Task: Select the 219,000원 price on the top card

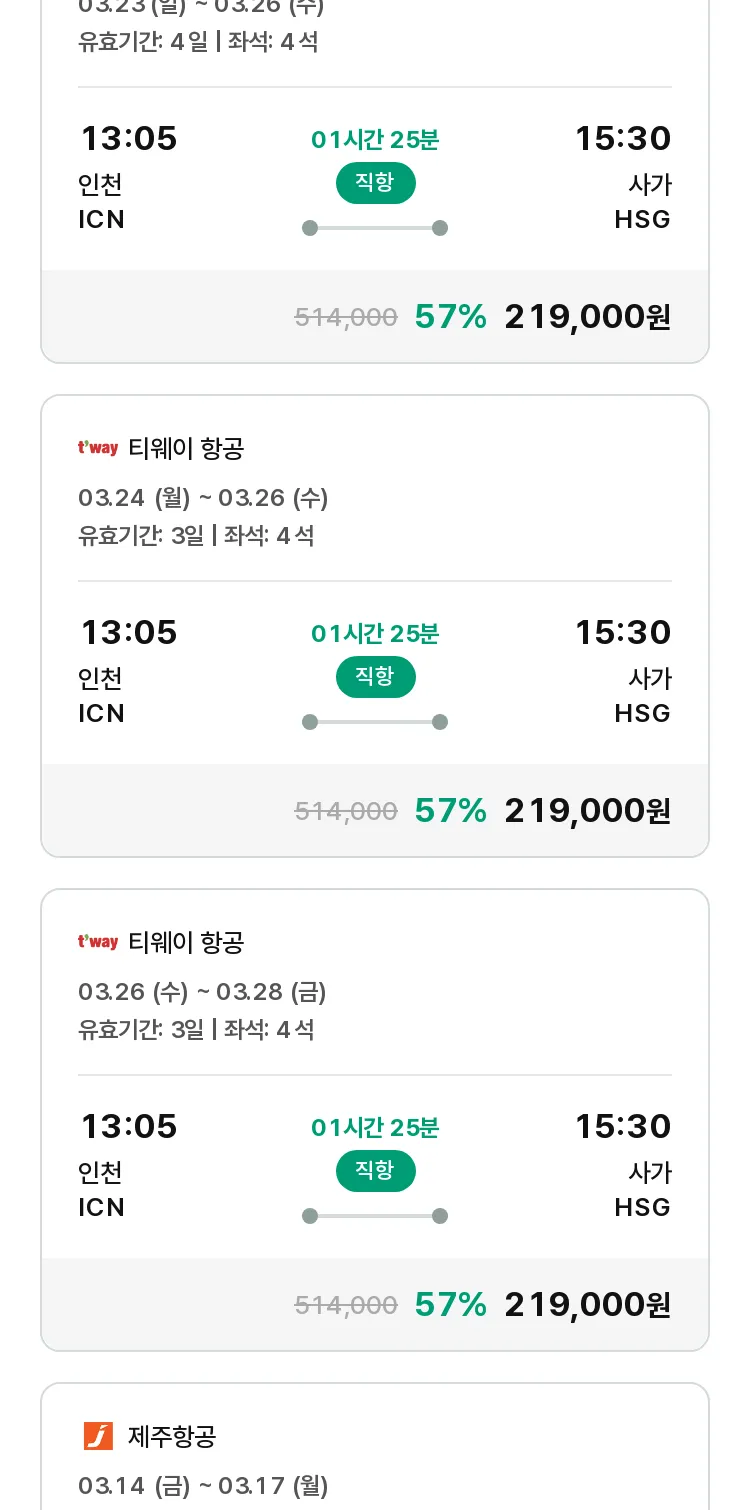Action: coord(587,317)
